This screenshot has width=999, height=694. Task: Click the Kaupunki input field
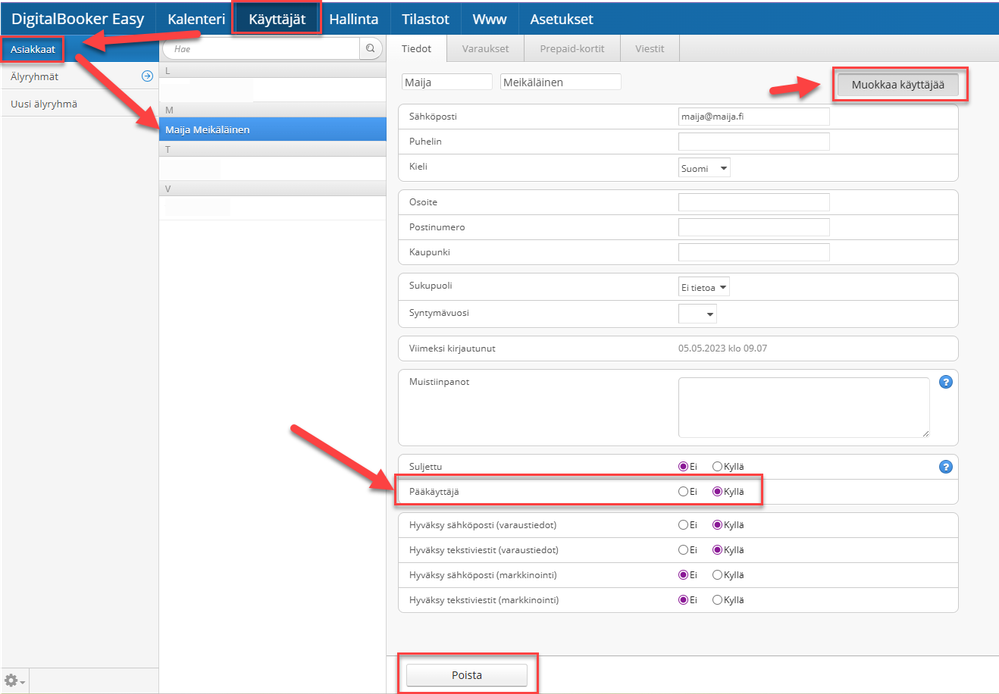[x=754, y=252]
